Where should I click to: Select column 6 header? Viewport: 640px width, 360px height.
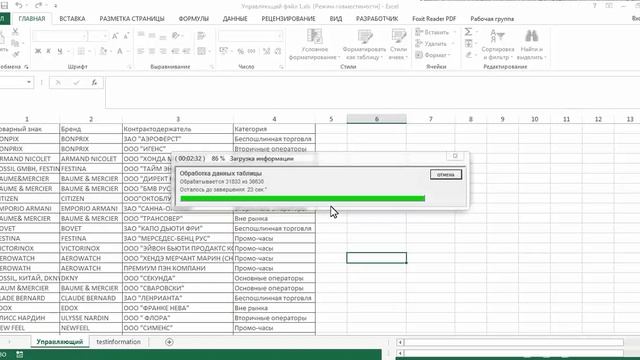(x=376, y=119)
